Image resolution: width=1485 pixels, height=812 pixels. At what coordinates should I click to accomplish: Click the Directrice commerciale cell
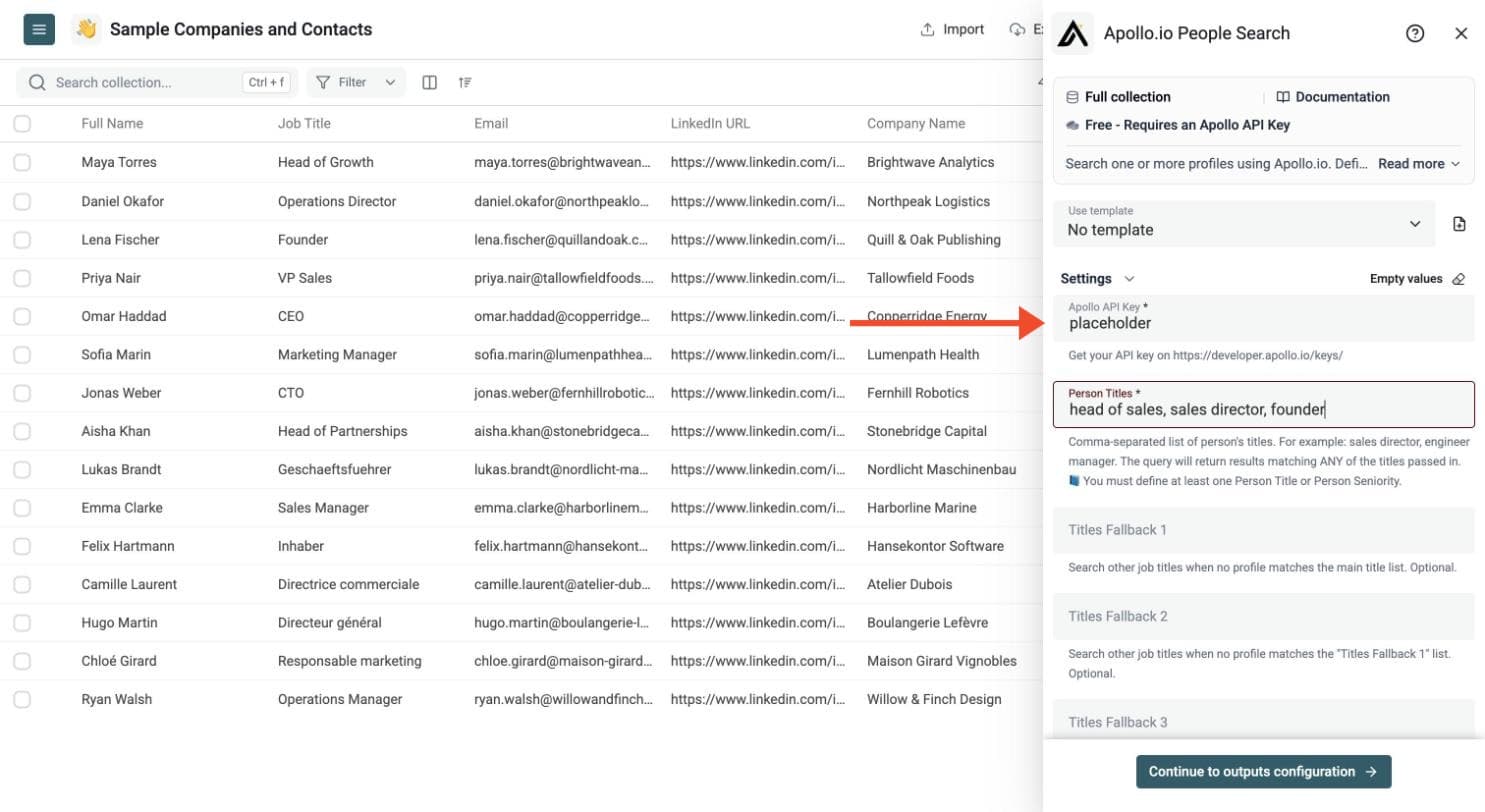(x=348, y=584)
